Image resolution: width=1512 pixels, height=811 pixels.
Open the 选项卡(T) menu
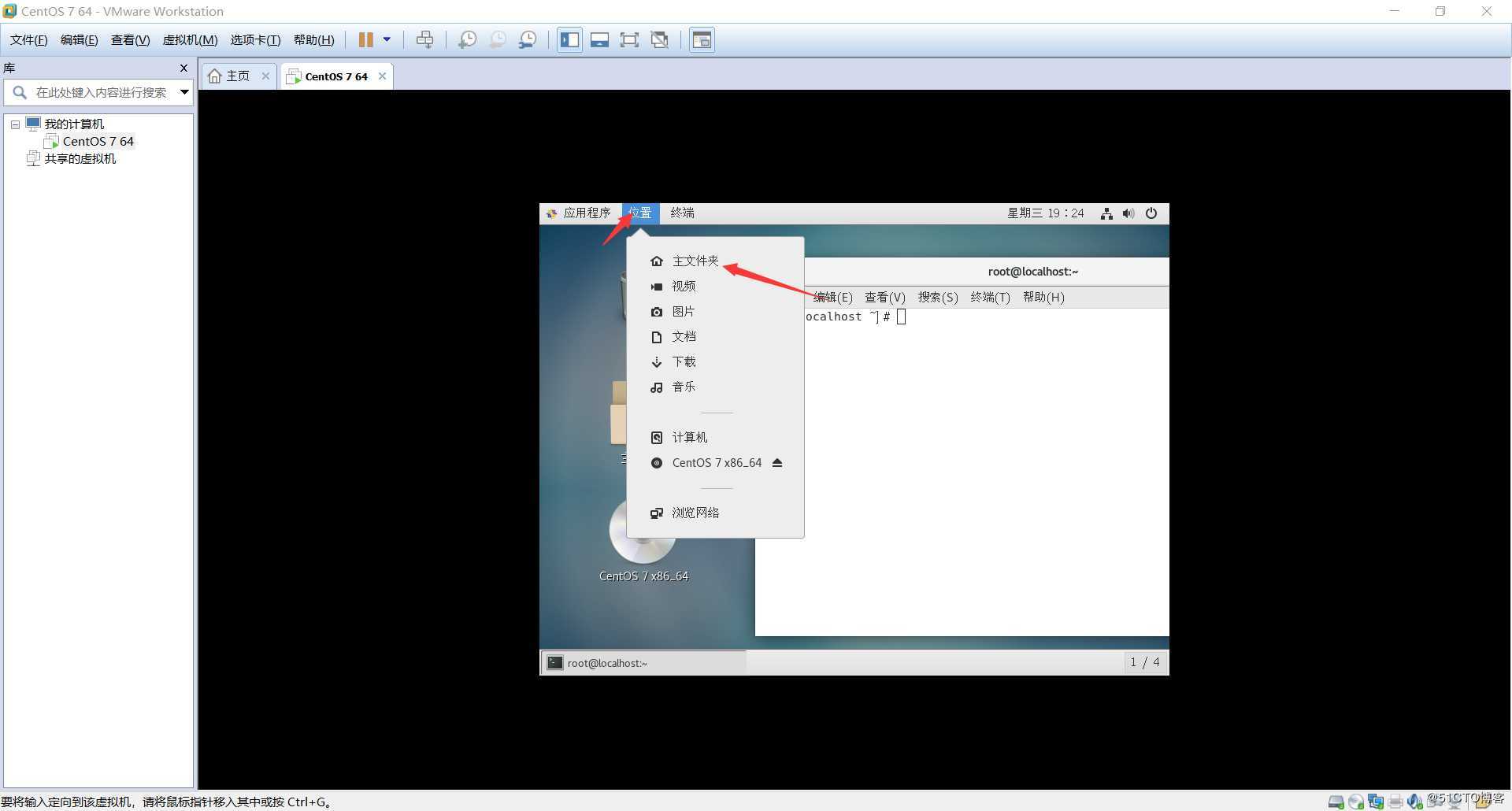click(x=255, y=40)
